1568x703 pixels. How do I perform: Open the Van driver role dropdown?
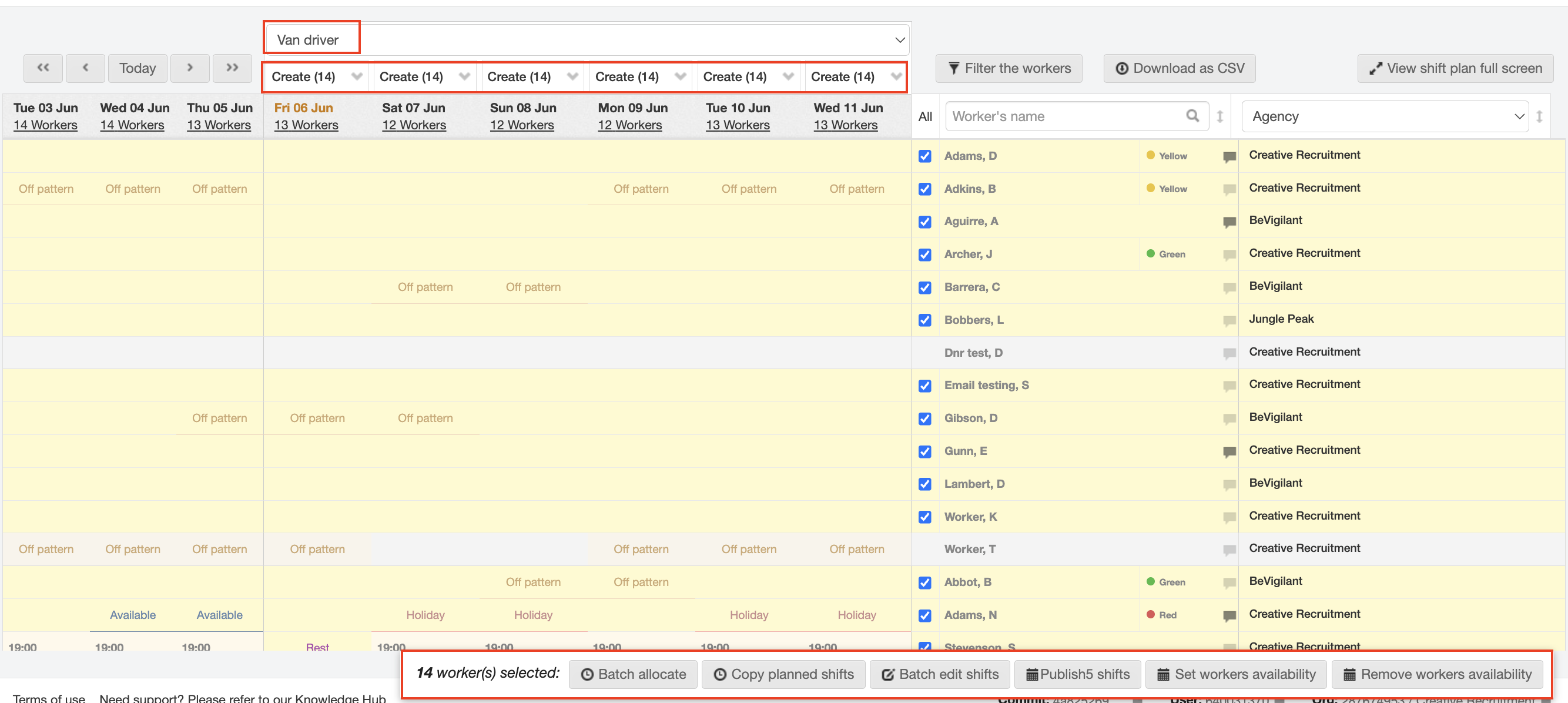(x=587, y=40)
